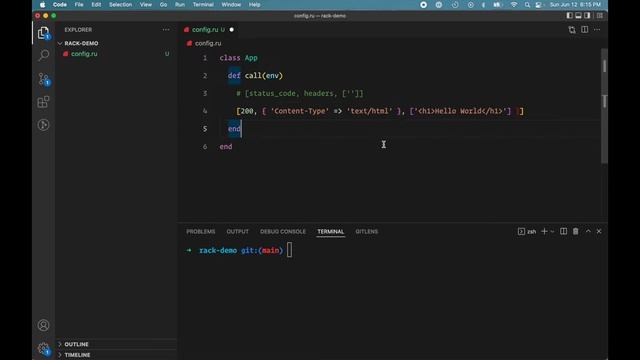Image resolution: width=640 pixels, height=360 pixels.
Task: Open Explorer views and more actions menu
Action: point(166,29)
